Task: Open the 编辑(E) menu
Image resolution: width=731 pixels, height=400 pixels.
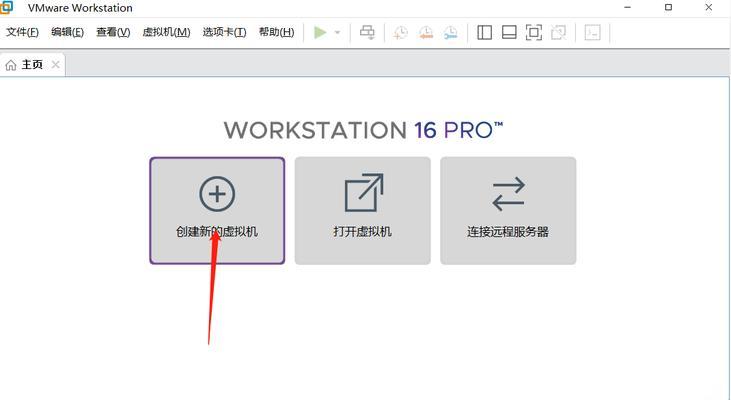Action: [68, 32]
